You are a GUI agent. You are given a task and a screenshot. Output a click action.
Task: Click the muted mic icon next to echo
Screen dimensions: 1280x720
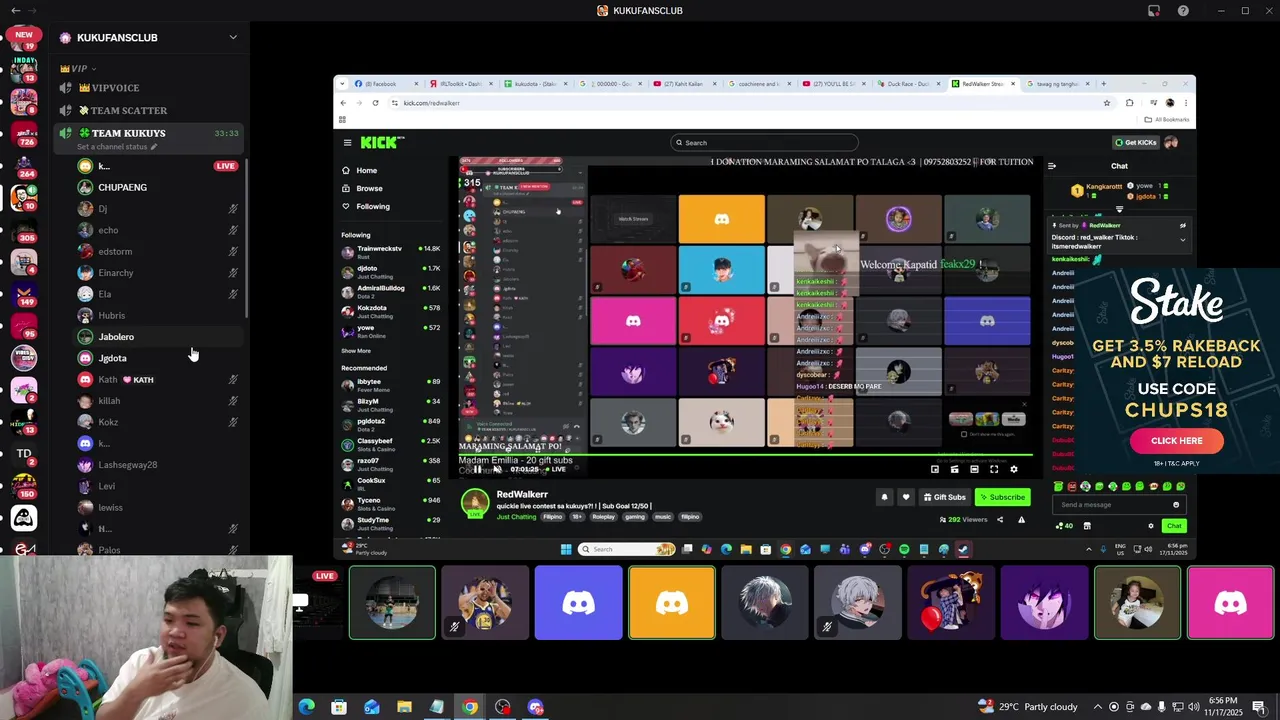point(233,230)
